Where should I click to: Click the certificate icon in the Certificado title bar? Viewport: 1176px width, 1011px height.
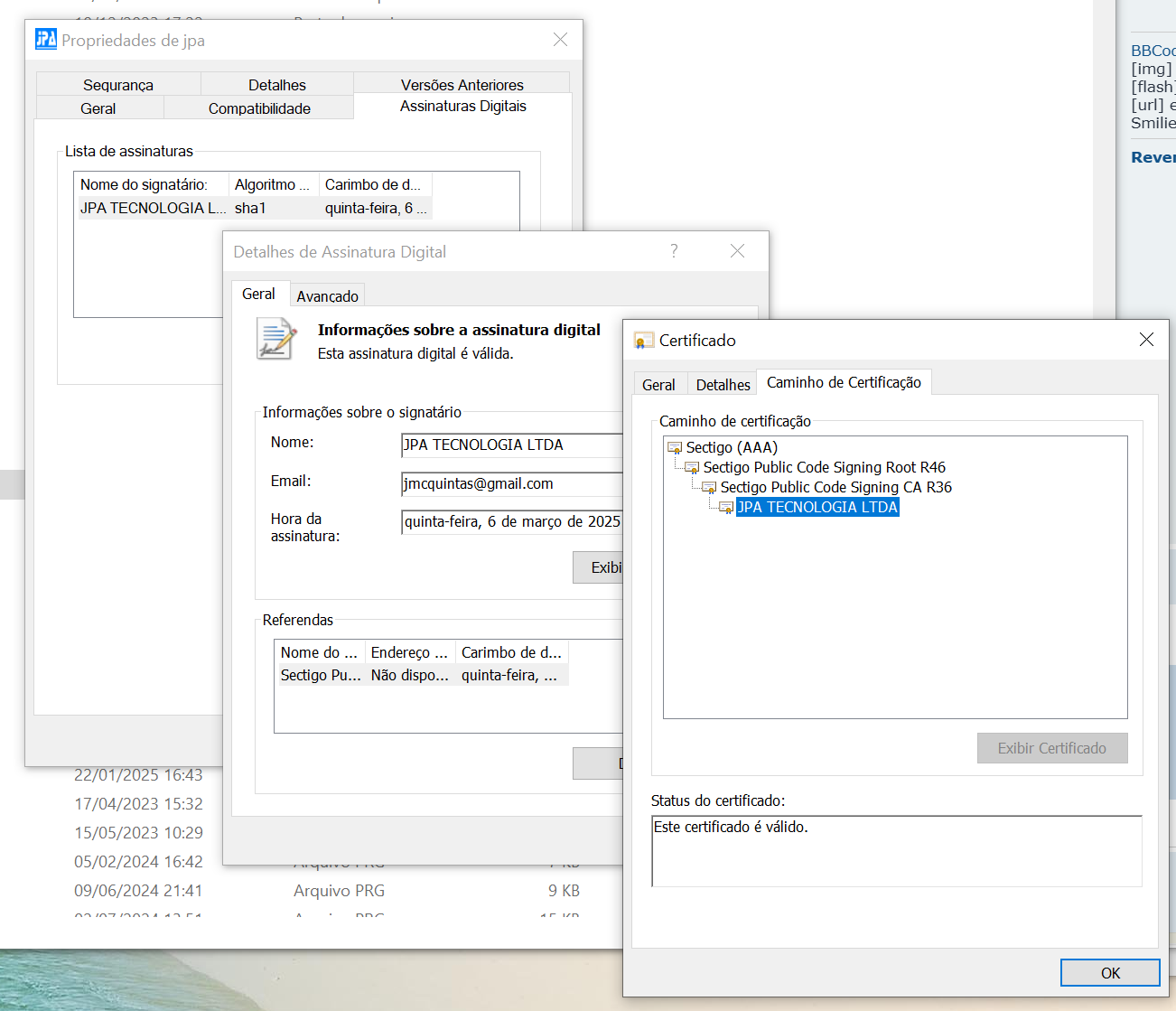click(644, 341)
